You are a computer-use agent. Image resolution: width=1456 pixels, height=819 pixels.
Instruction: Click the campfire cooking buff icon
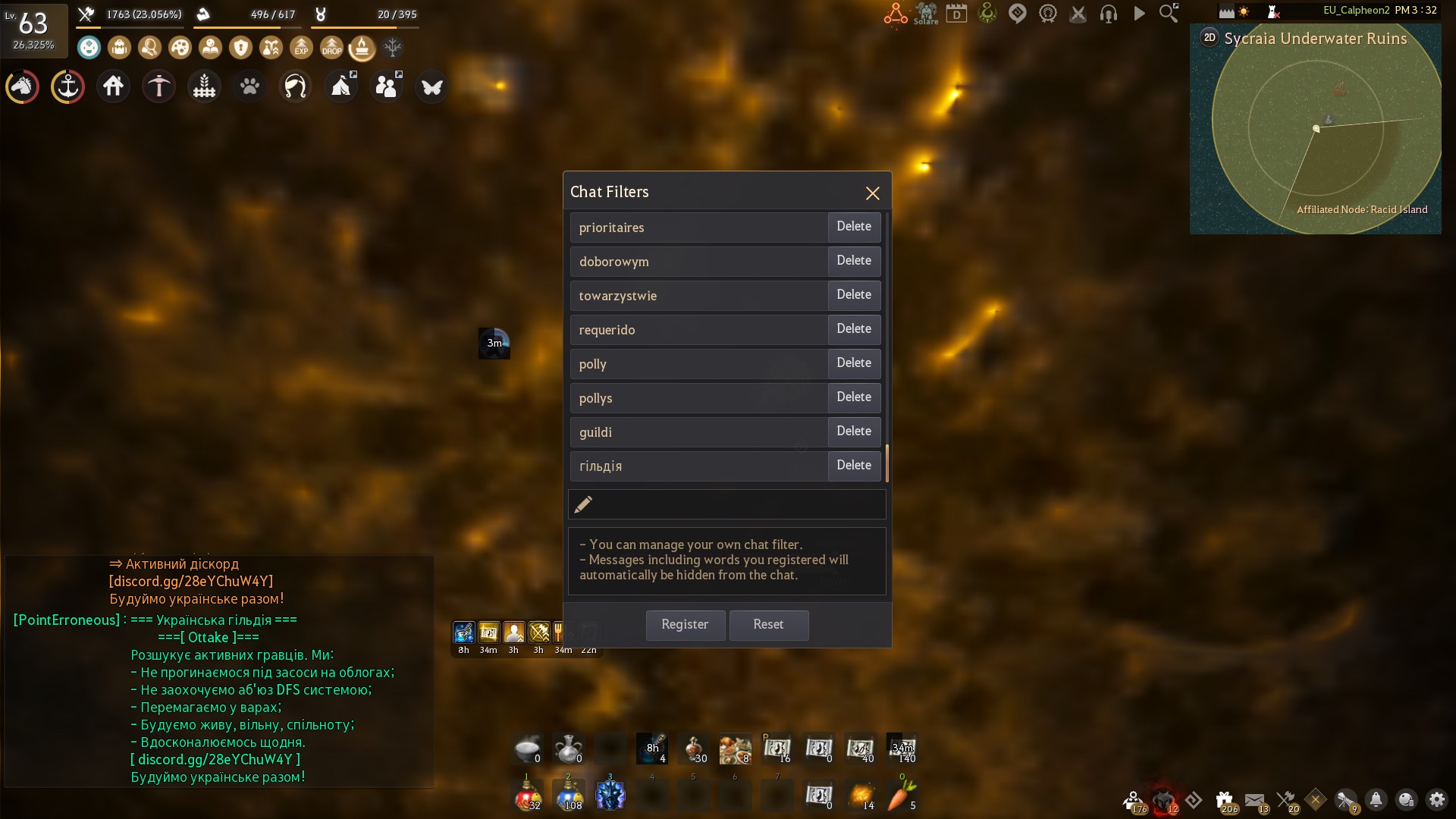pos(362,48)
